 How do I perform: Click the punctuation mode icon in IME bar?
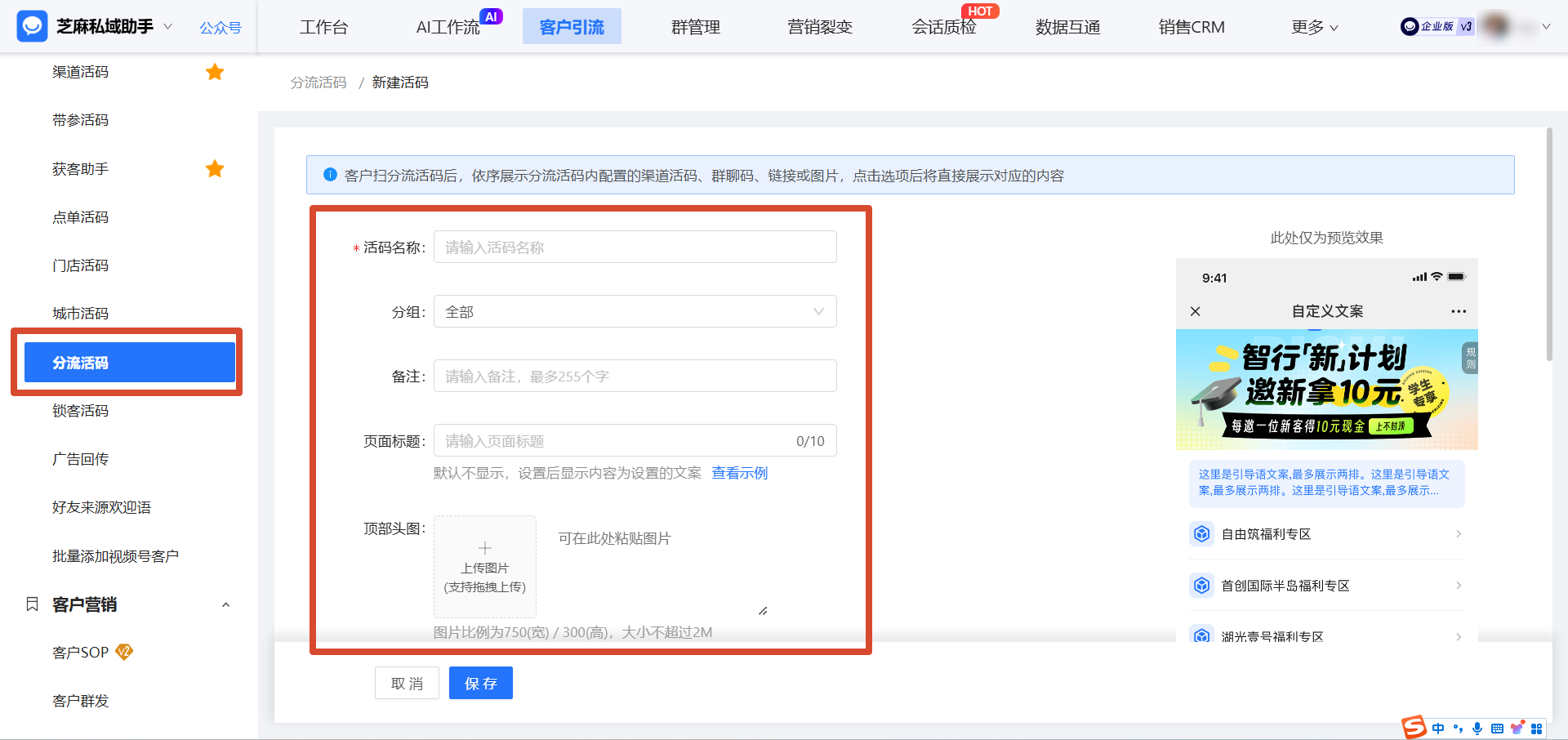click(1458, 729)
